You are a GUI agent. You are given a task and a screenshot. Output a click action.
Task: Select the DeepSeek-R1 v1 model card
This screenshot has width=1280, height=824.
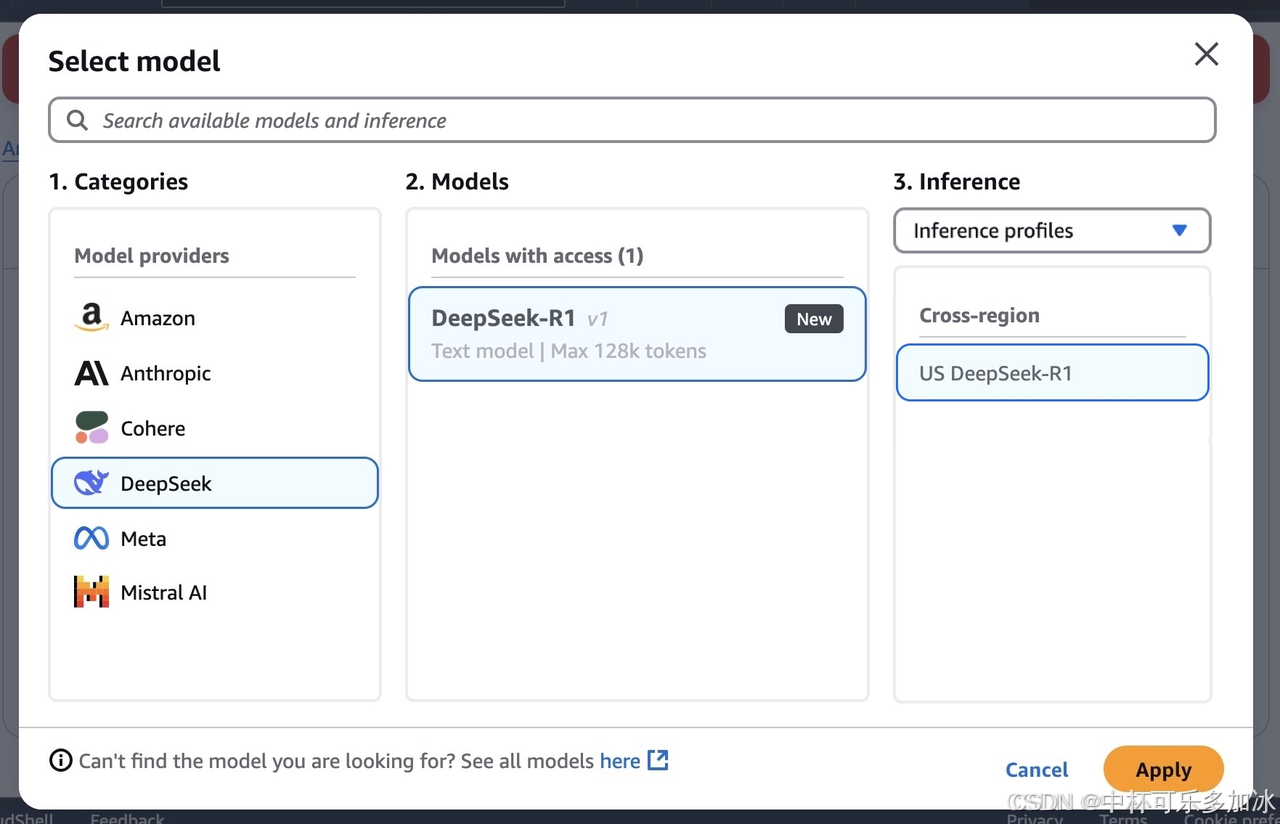(637, 334)
